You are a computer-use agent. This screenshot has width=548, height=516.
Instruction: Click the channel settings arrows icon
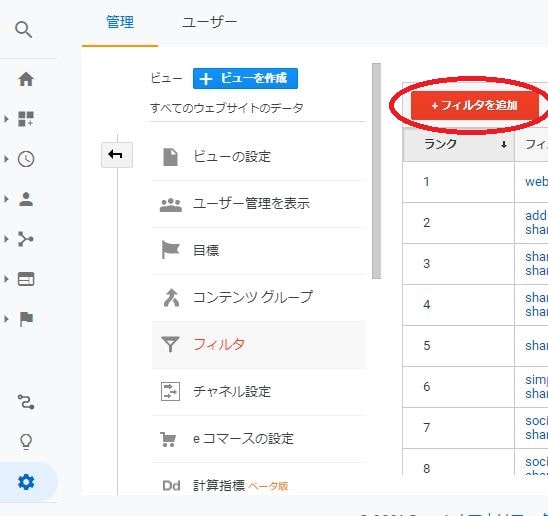[x=170, y=391]
